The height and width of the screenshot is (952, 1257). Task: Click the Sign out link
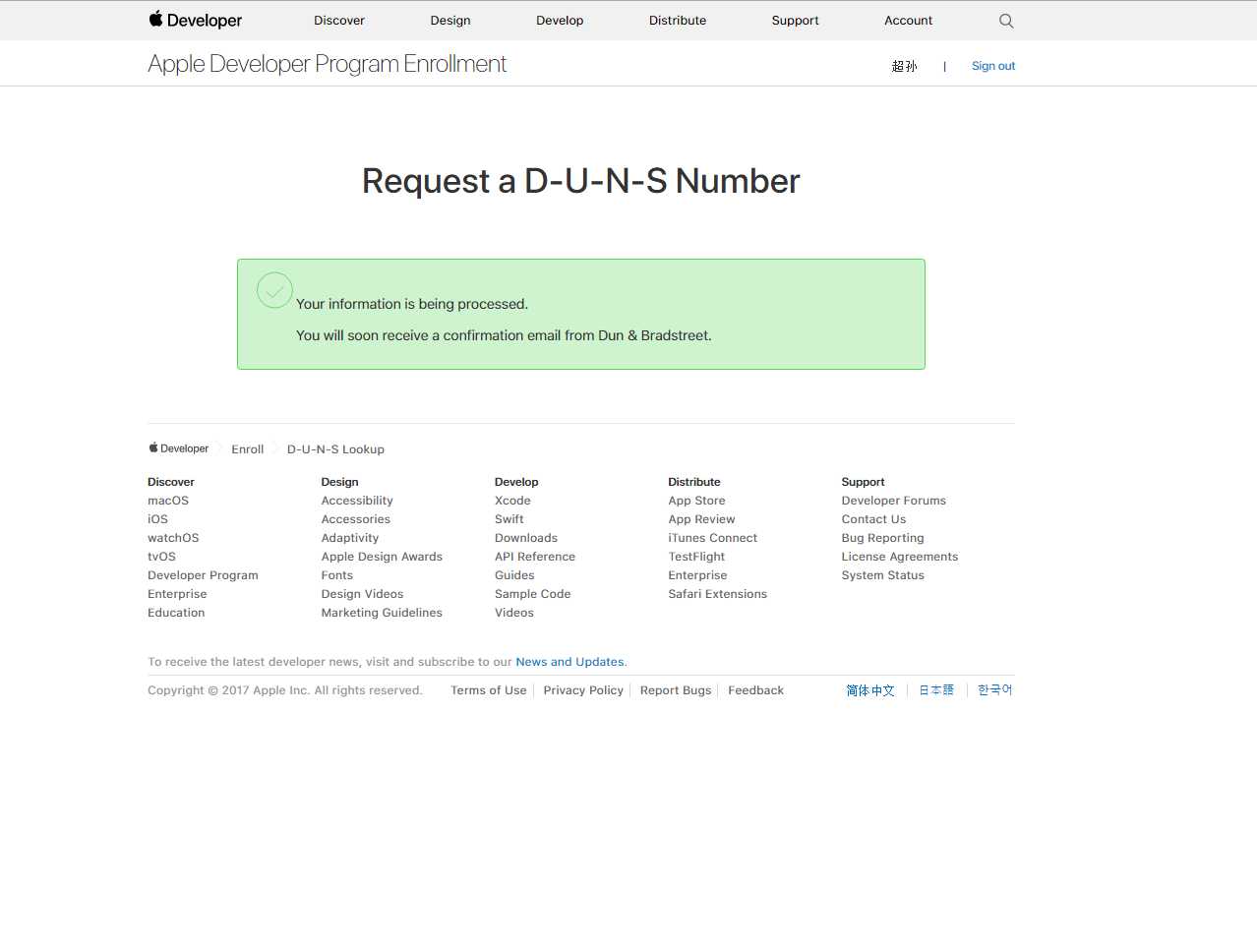993,66
